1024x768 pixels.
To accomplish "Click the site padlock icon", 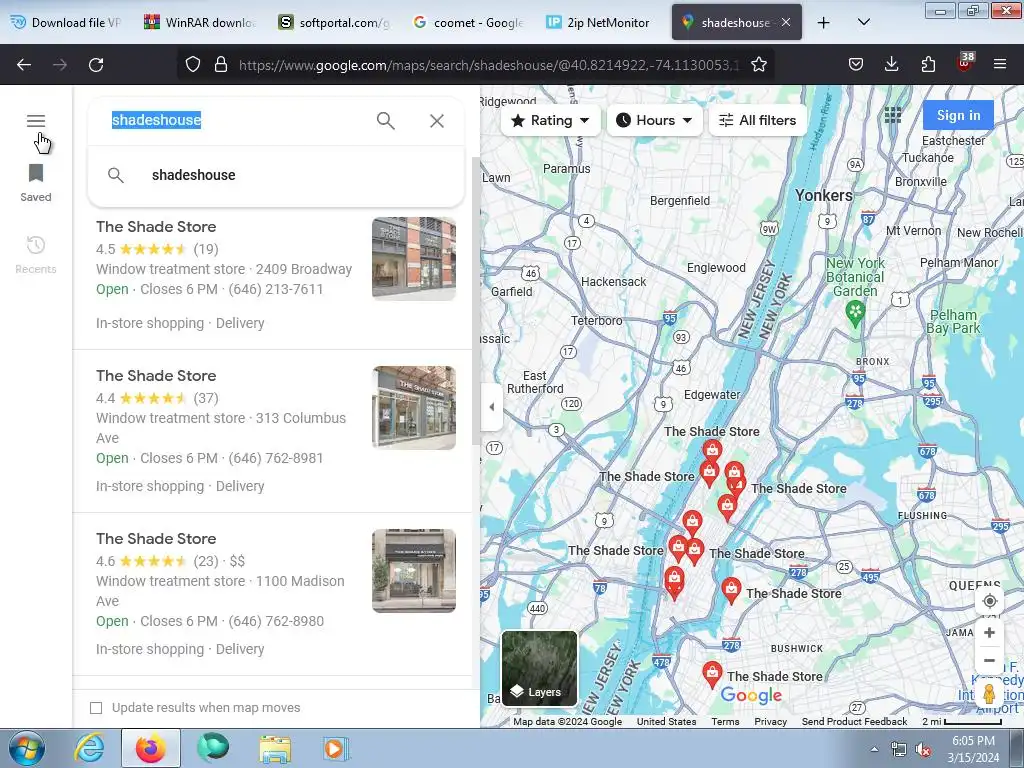I will tap(221, 64).
